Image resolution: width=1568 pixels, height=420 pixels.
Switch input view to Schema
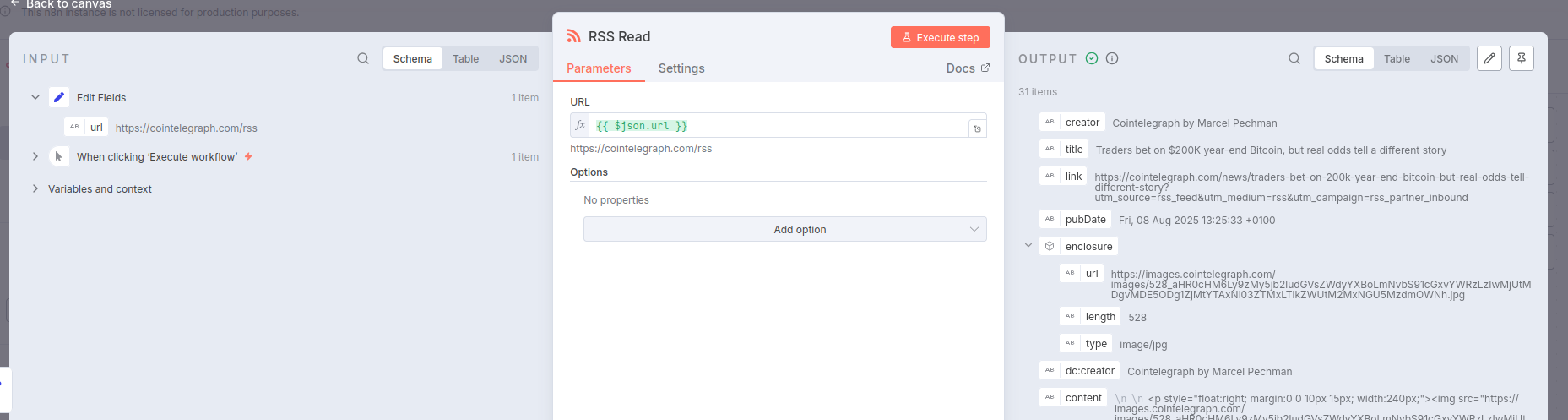(x=412, y=58)
